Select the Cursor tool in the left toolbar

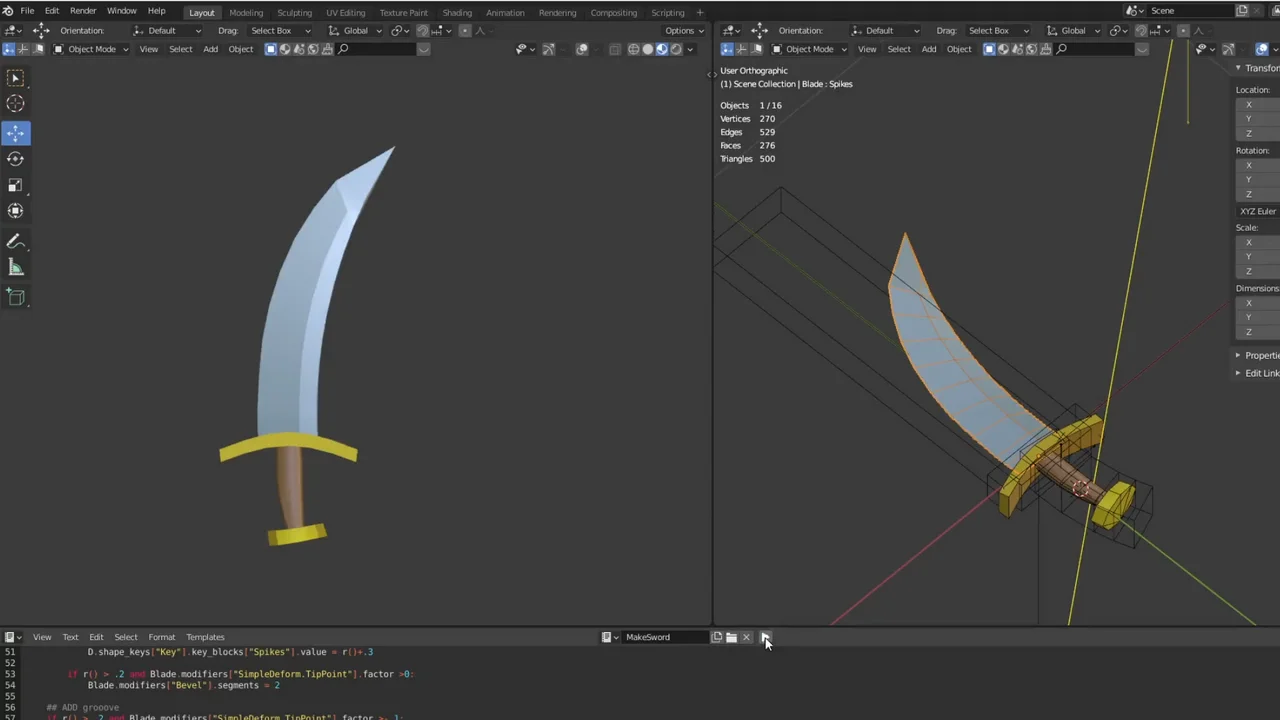click(15, 104)
